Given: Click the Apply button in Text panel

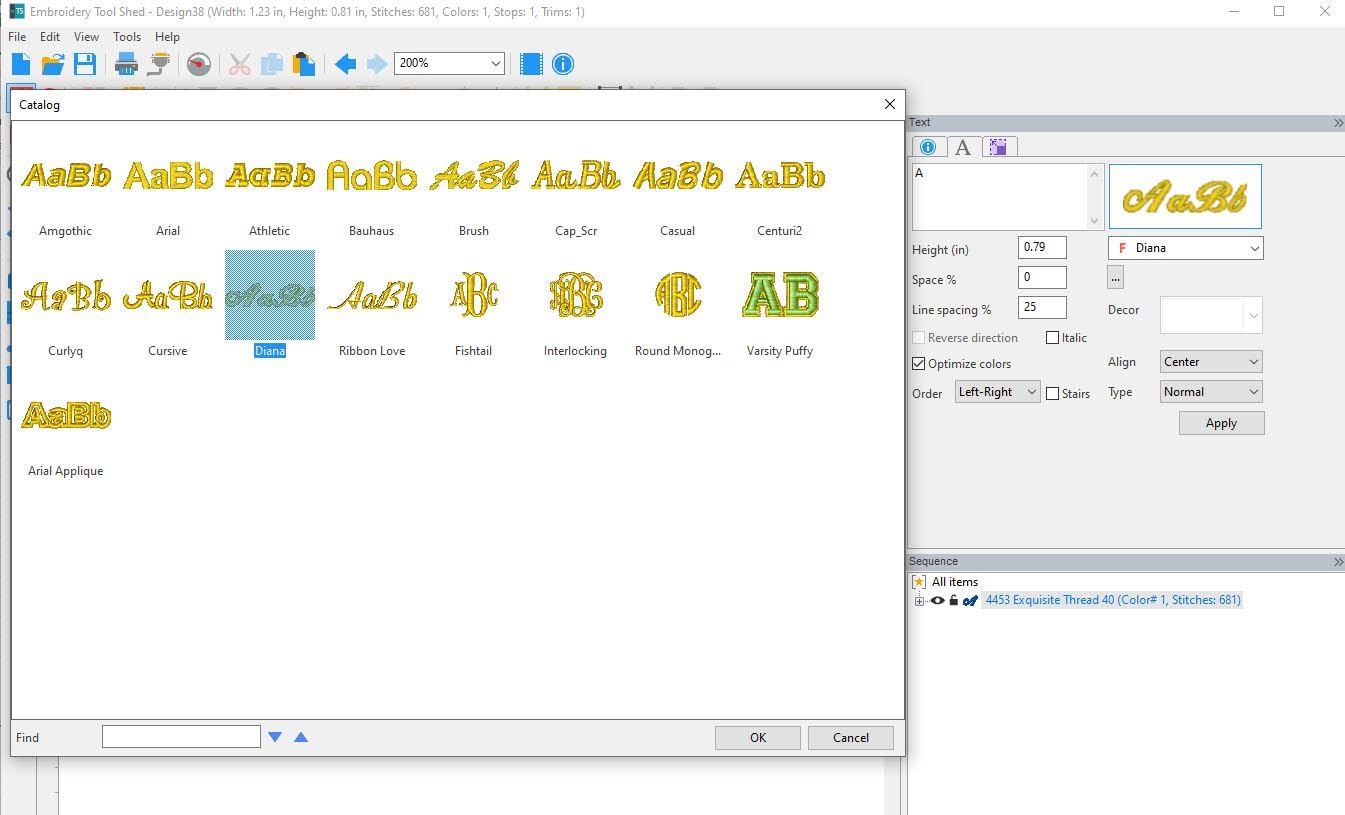Looking at the screenshot, I should click(1220, 423).
